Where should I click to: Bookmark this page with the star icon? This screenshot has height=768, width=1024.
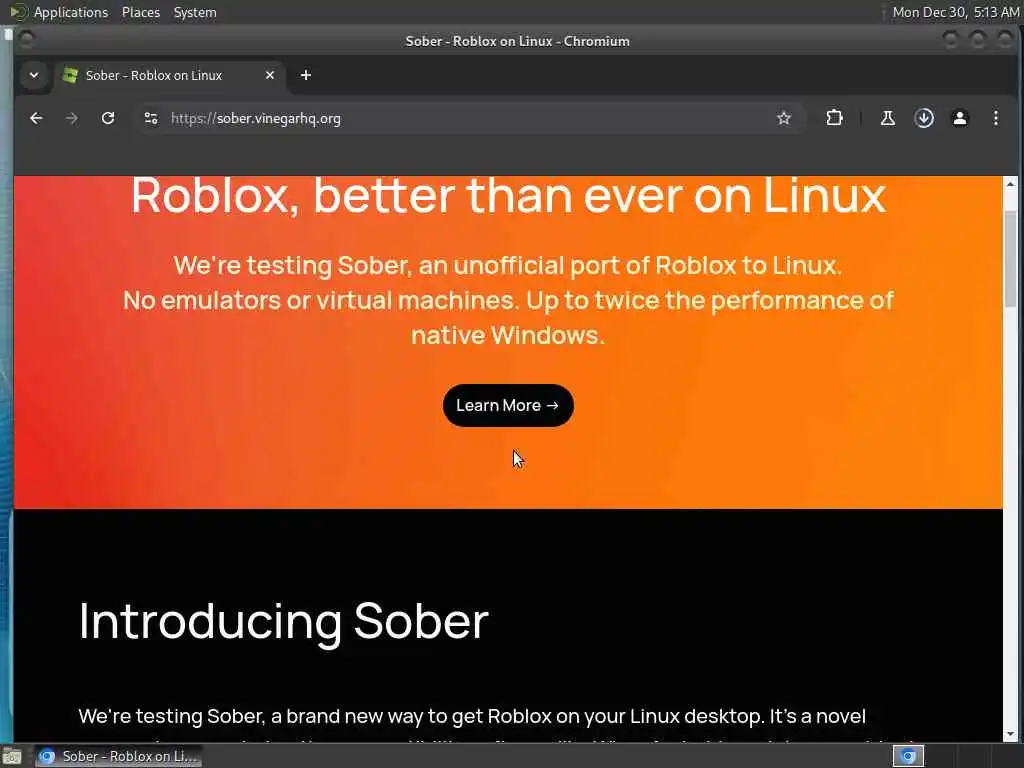[x=784, y=118]
